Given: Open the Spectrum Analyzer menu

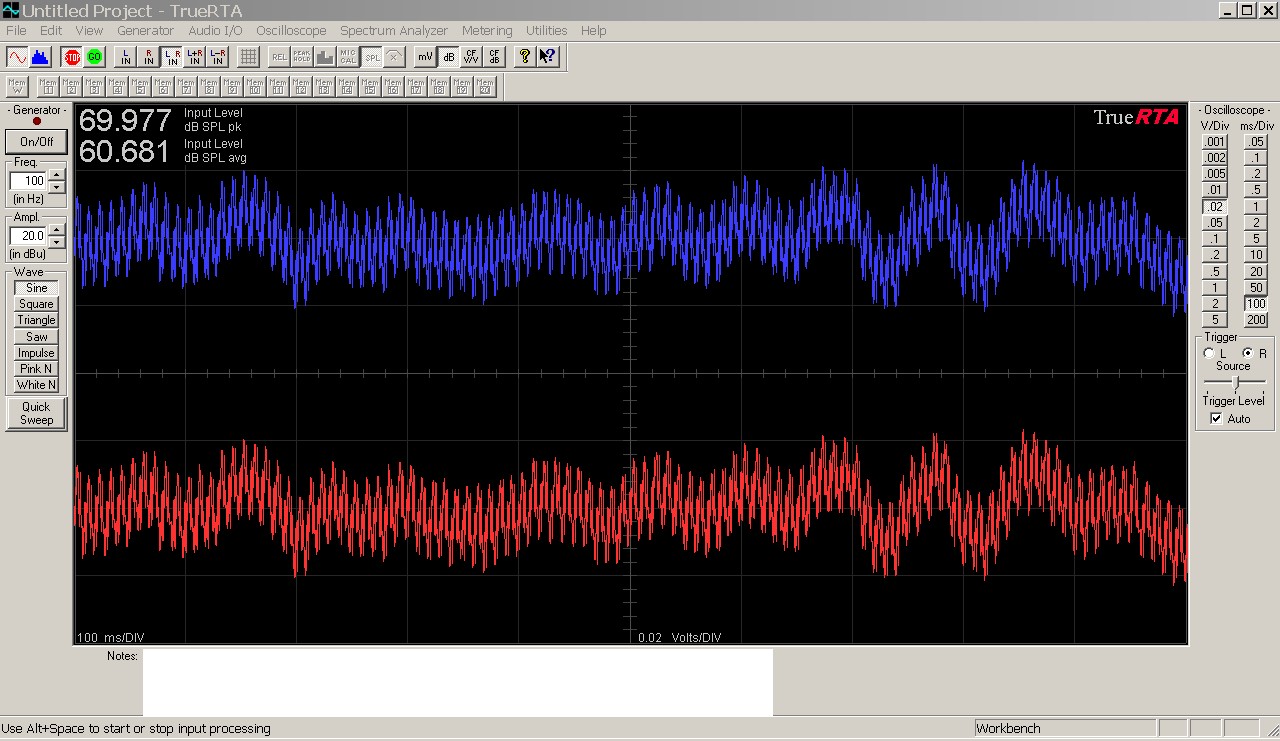Looking at the screenshot, I should coord(394,31).
